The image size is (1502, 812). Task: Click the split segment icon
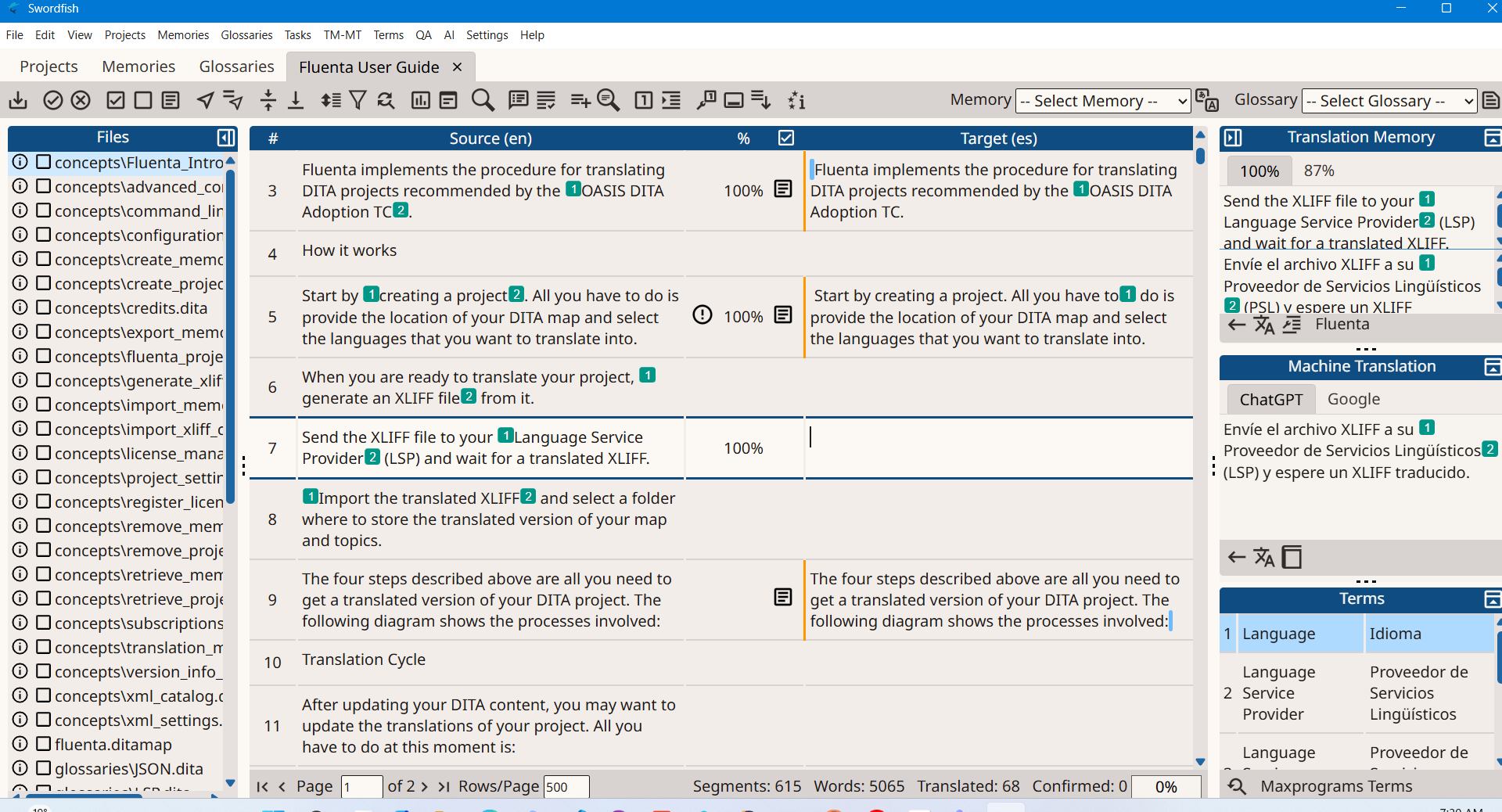point(268,100)
